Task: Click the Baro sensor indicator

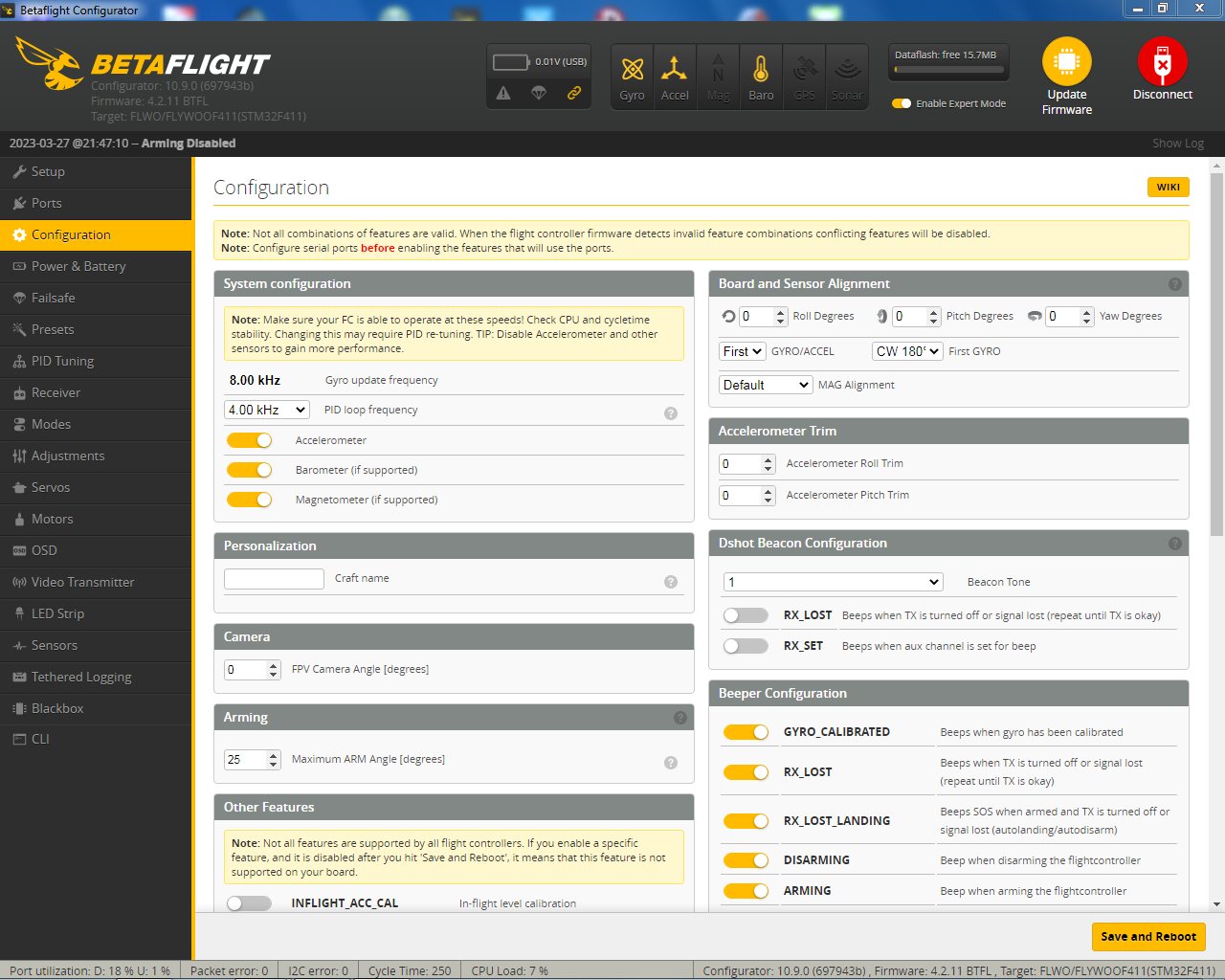Action: 761,76
